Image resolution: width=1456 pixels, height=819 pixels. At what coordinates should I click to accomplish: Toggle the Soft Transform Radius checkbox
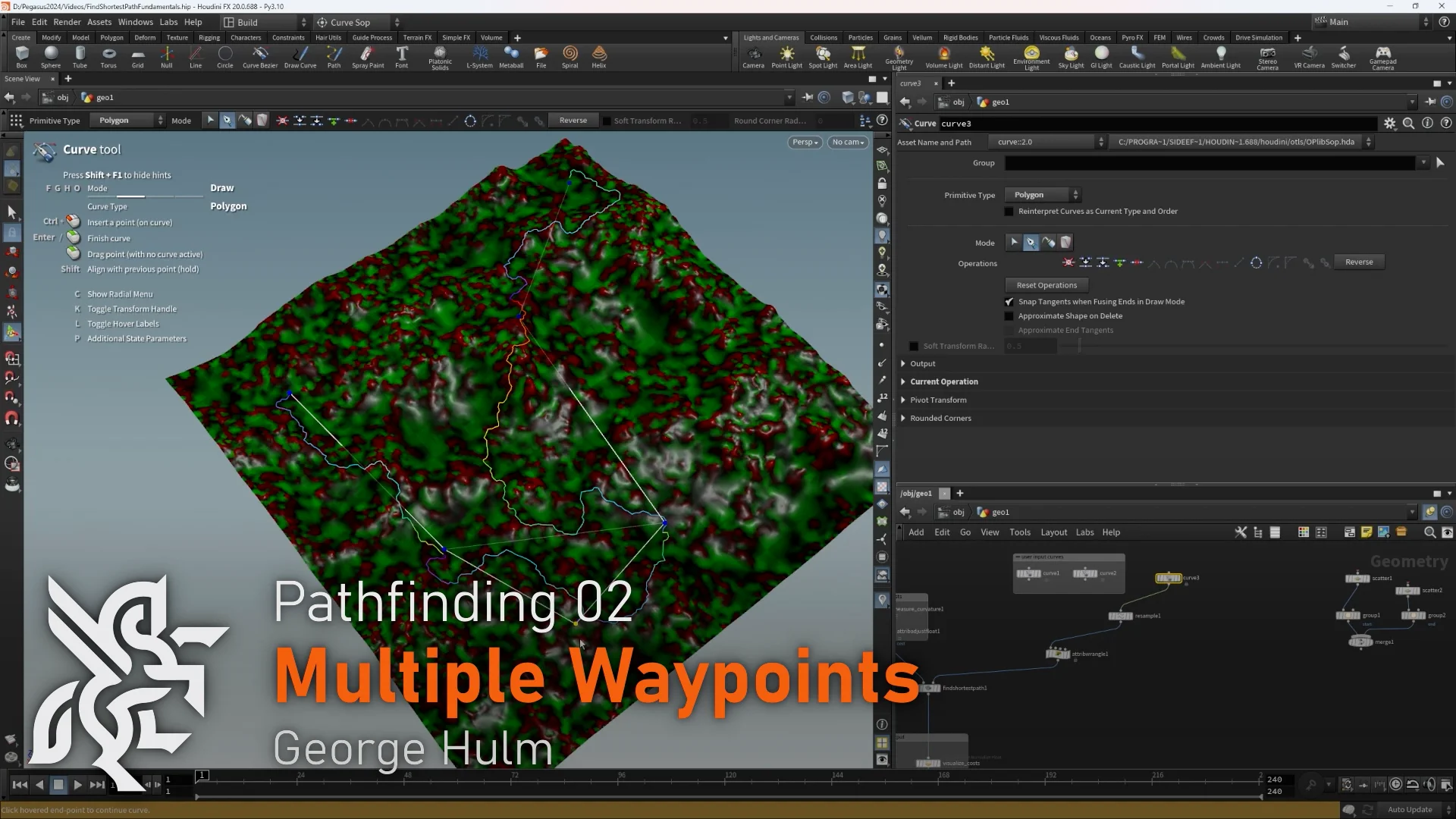click(x=914, y=346)
